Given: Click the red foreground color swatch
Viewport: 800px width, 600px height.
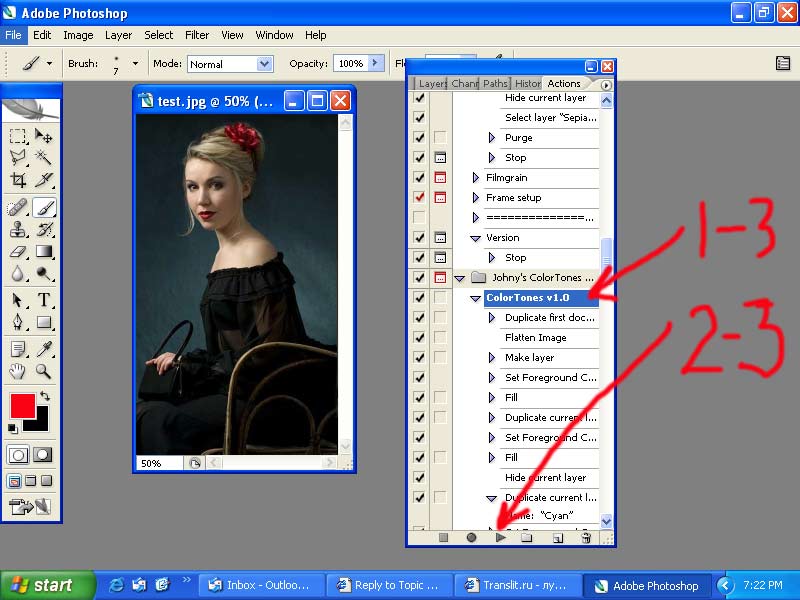Looking at the screenshot, I should click(22, 406).
